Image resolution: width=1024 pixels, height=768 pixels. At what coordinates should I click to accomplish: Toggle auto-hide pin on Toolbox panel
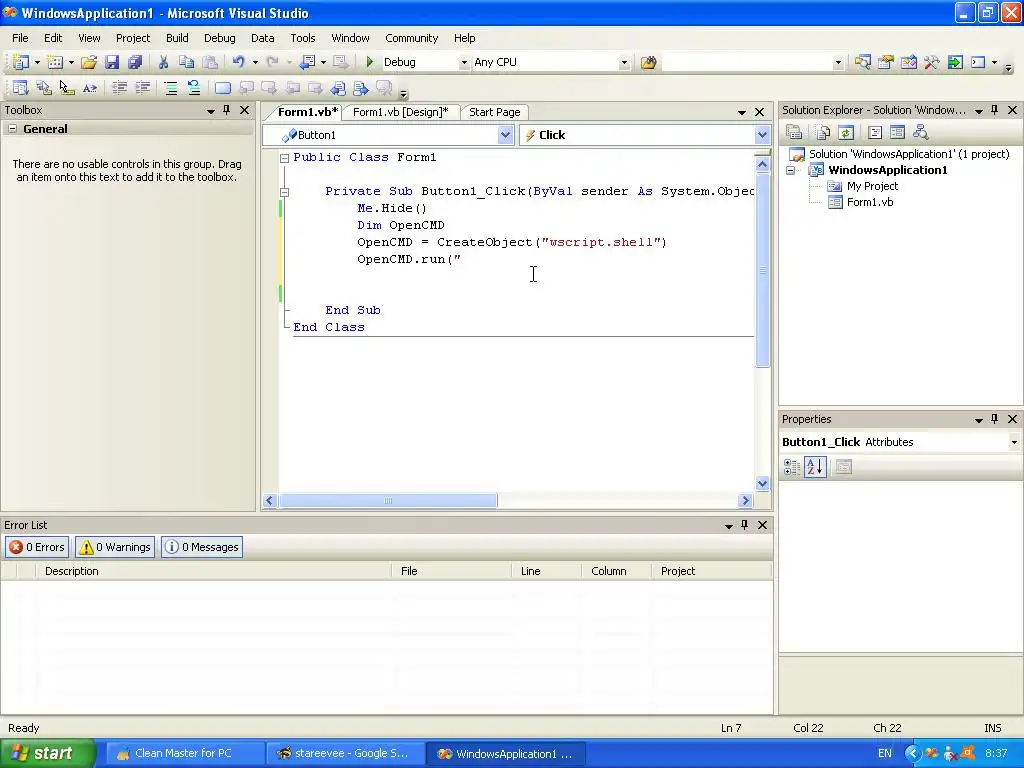click(227, 110)
